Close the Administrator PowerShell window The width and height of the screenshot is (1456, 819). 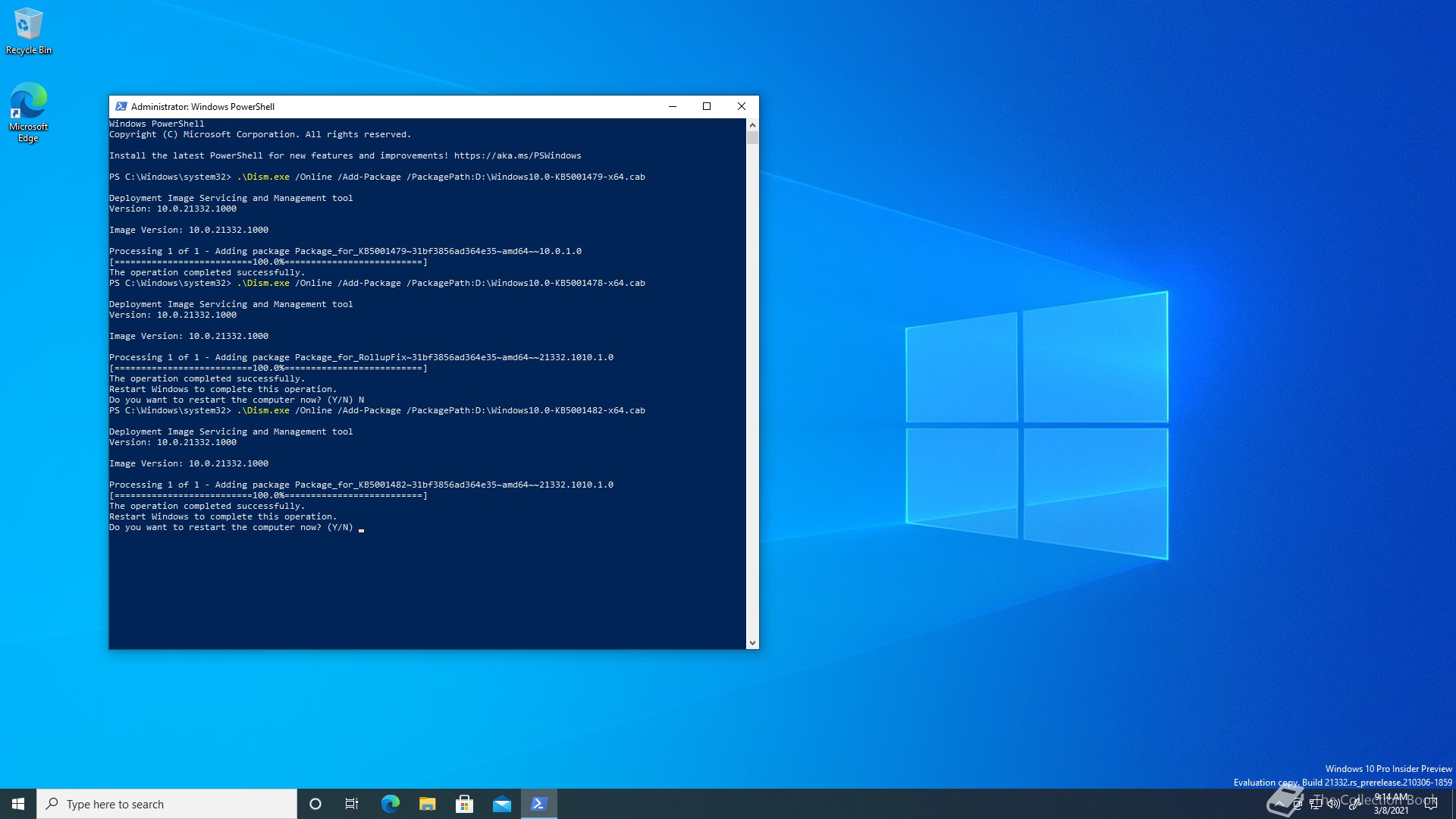(742, 106)
